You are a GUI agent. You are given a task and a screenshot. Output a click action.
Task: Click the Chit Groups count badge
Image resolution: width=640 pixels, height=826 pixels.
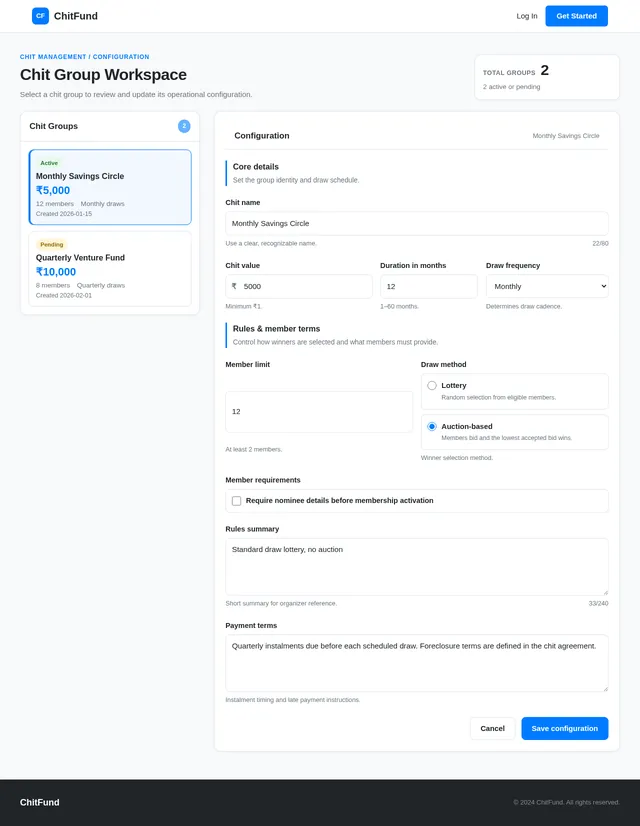coord(184,126)
